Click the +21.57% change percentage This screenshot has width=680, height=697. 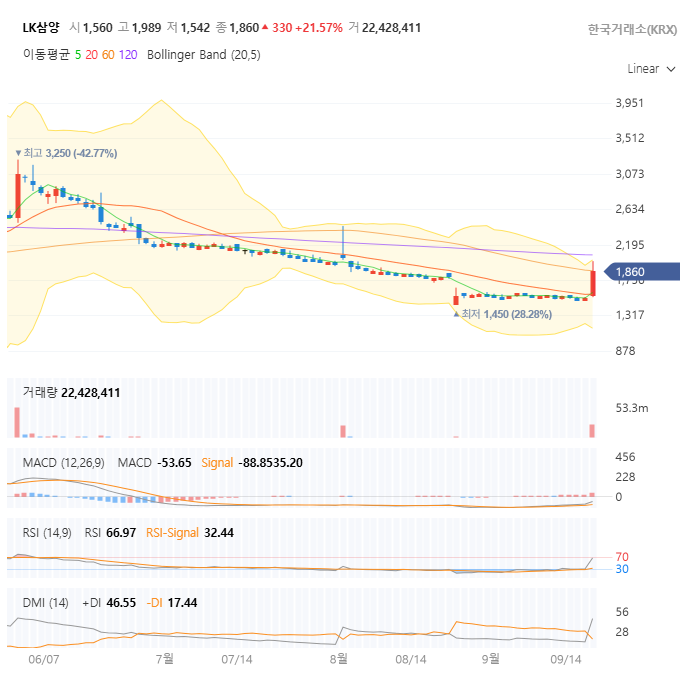point(319,28)
